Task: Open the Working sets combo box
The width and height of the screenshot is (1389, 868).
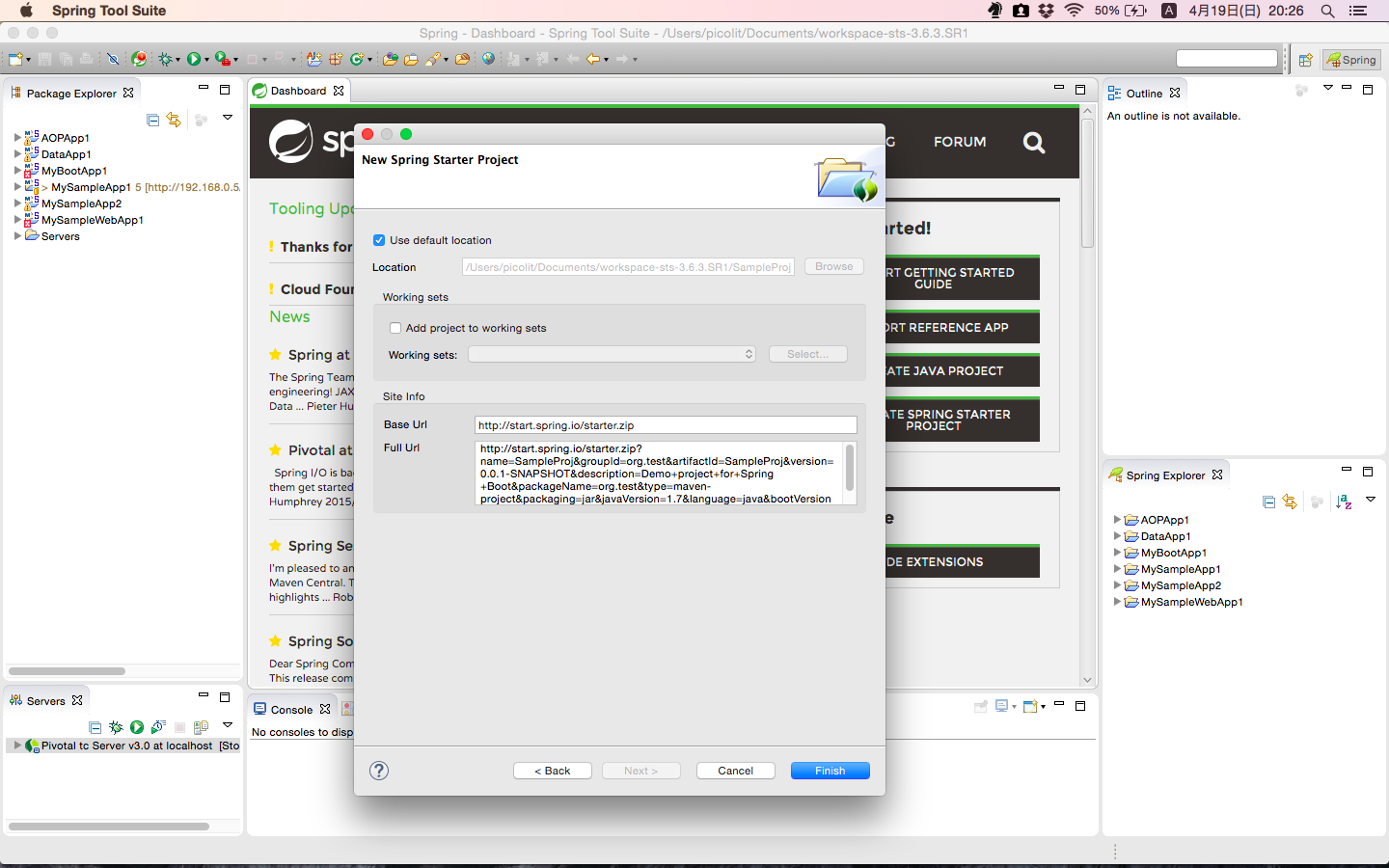Action: (612, 355)
